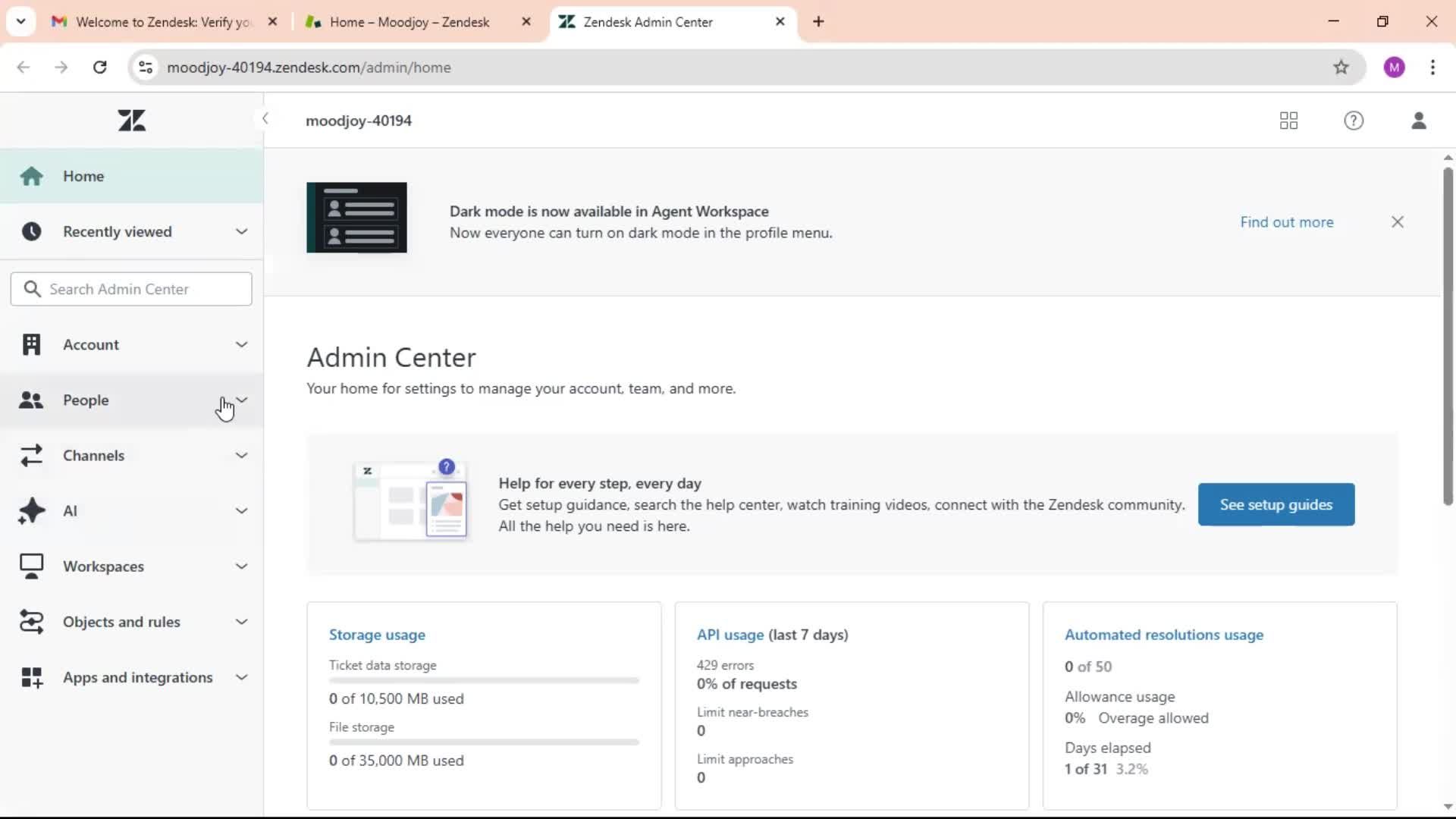1456x819 pixels.
Task: Open the Zendesk products grid icon
Action: coord(1288,121)
